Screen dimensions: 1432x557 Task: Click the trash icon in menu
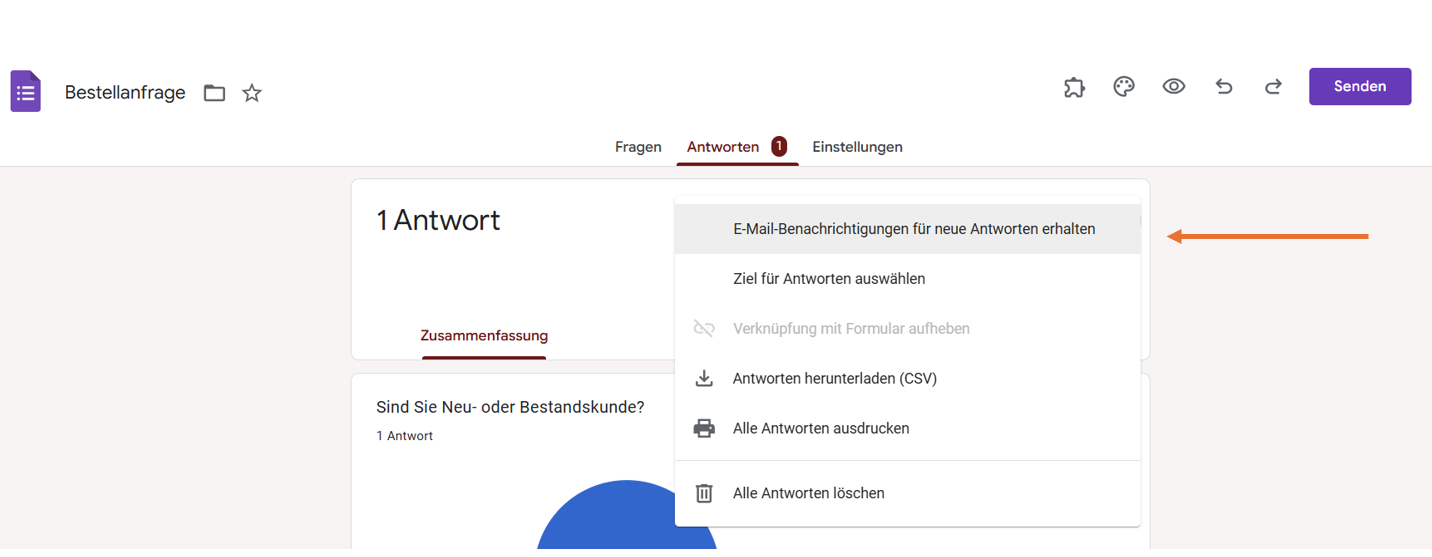704,493
